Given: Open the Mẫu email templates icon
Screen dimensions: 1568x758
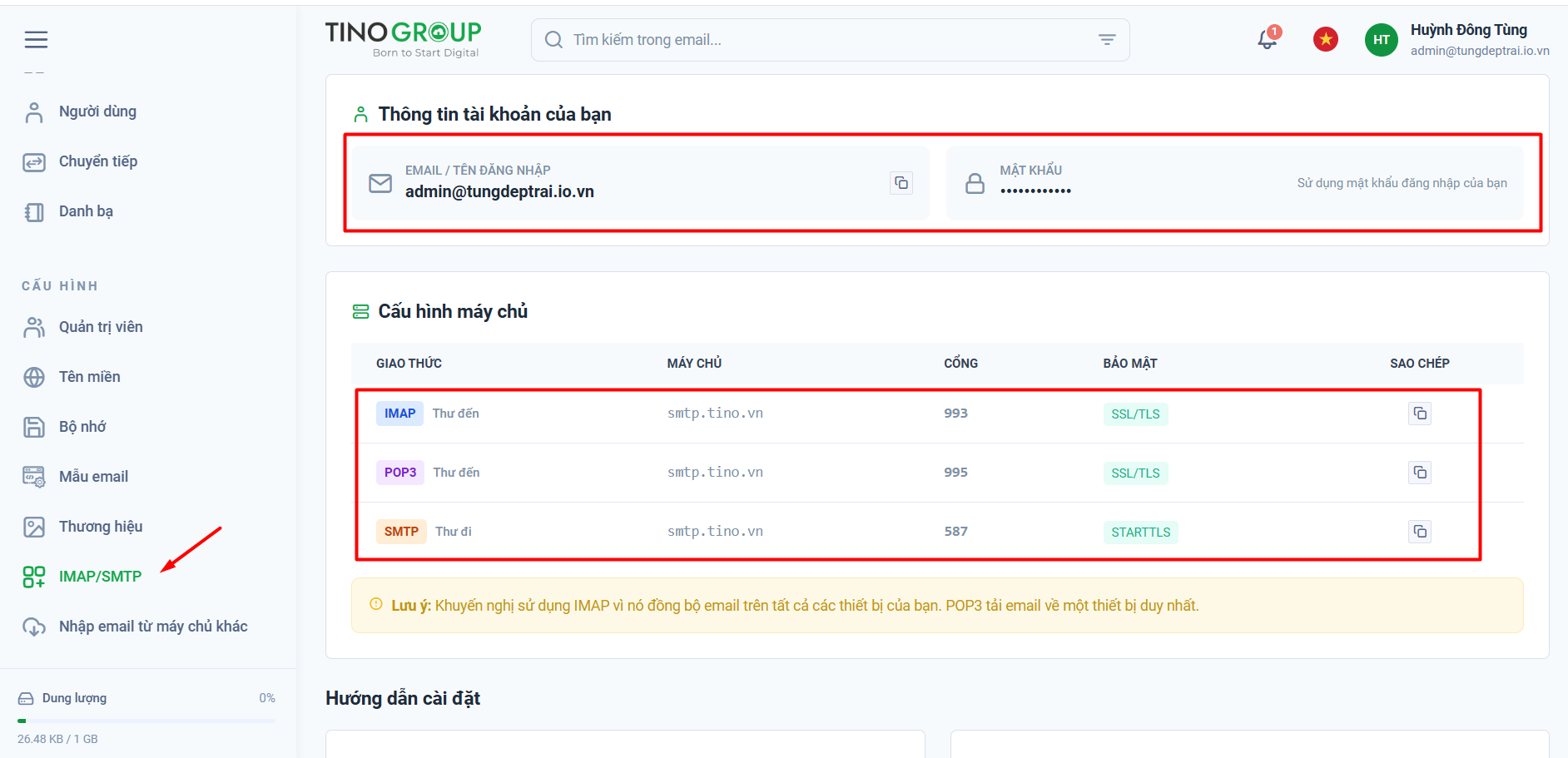Looking at the screenshot, I should tap(34, 476).
